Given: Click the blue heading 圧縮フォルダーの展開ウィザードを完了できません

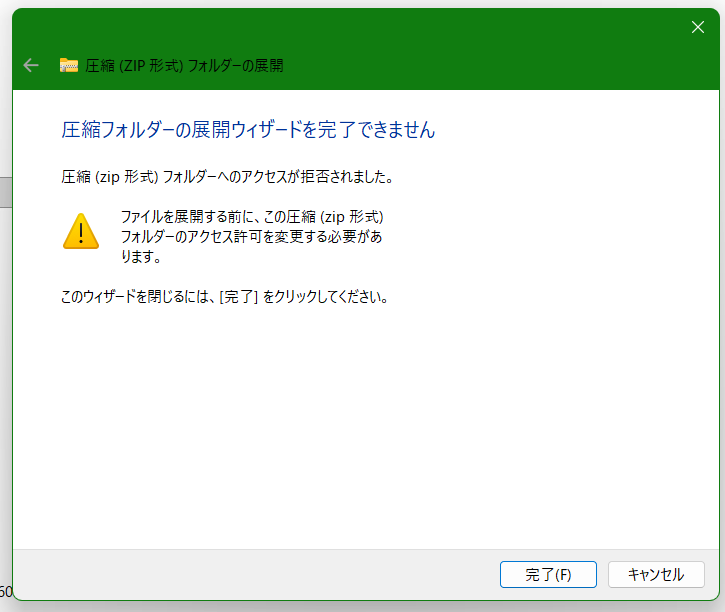Looking at the screenshot, I should (x=248, y=129).
